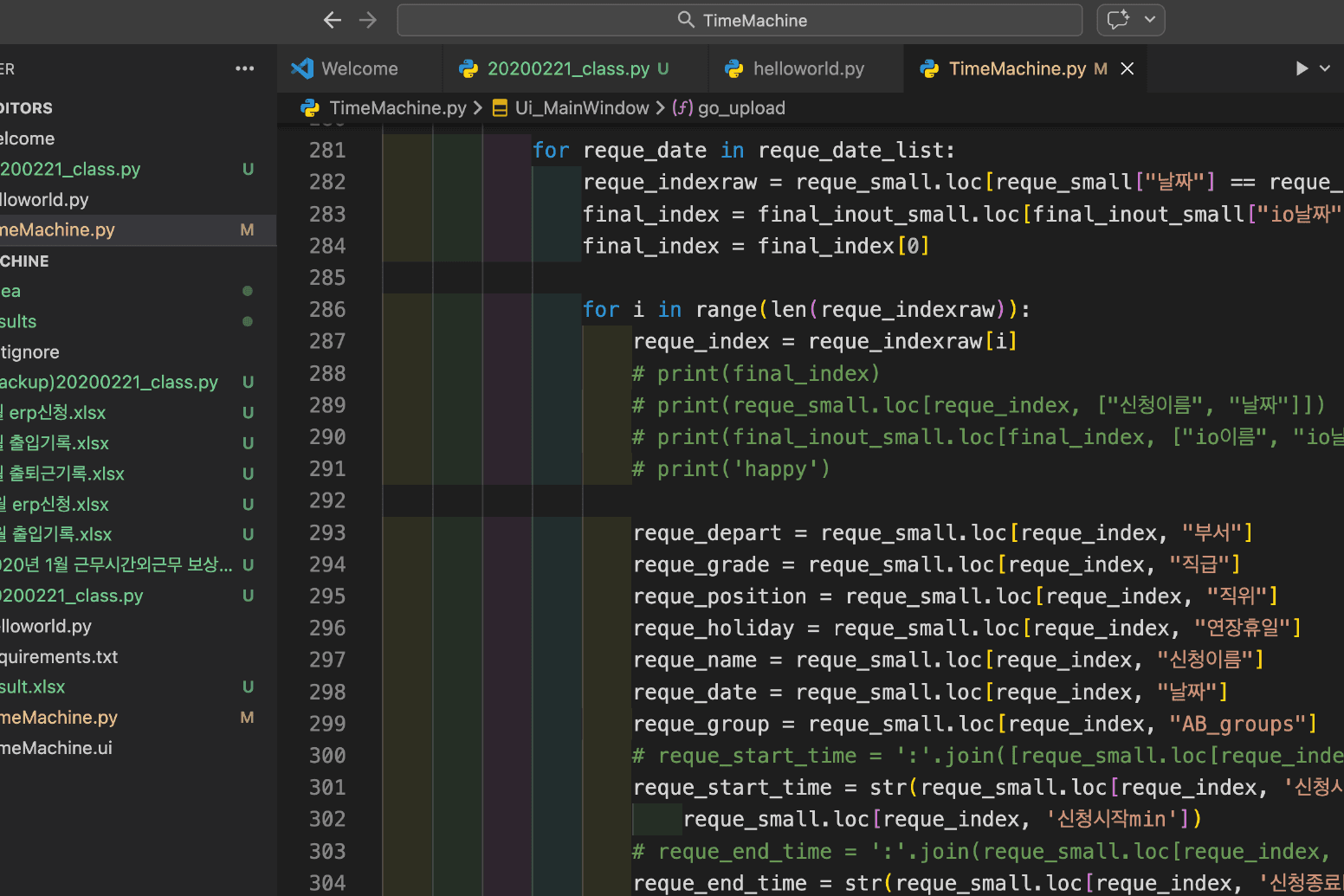Close the TimeMachine.py tab
Screen dimensions: 1344x896
click(1128, 68)
